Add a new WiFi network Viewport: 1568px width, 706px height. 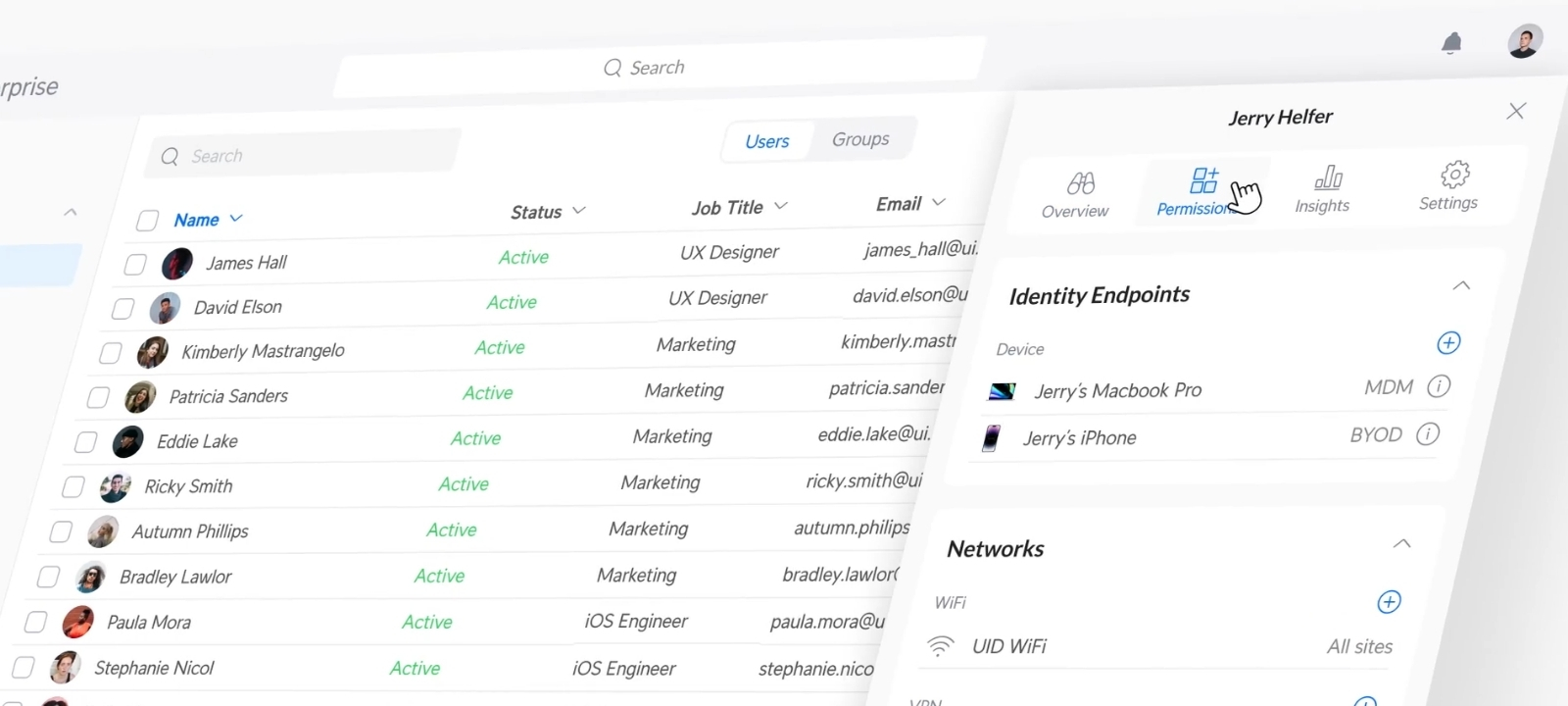coord(1389,602)
